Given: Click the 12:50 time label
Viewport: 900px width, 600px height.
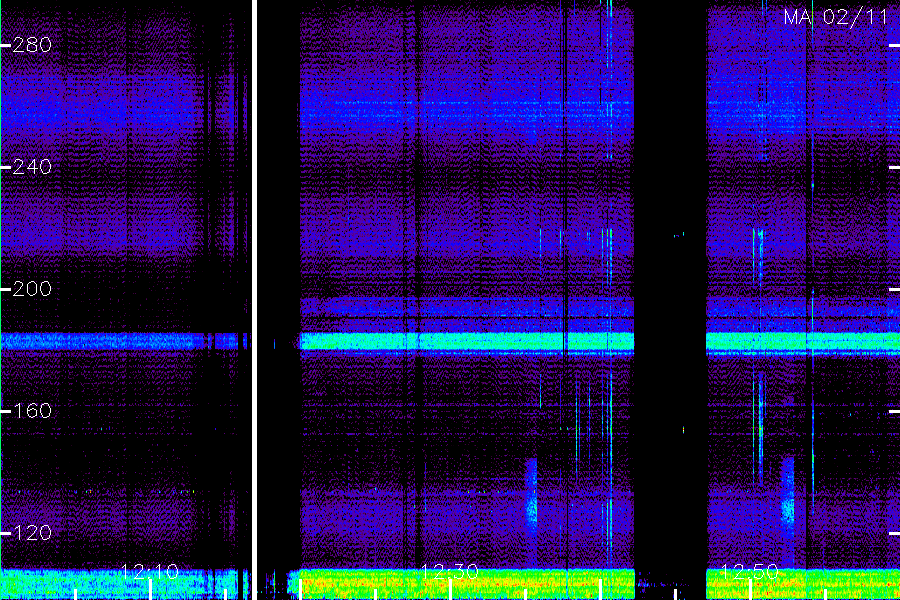Looking at the screenshot, I should pos(750,571).
